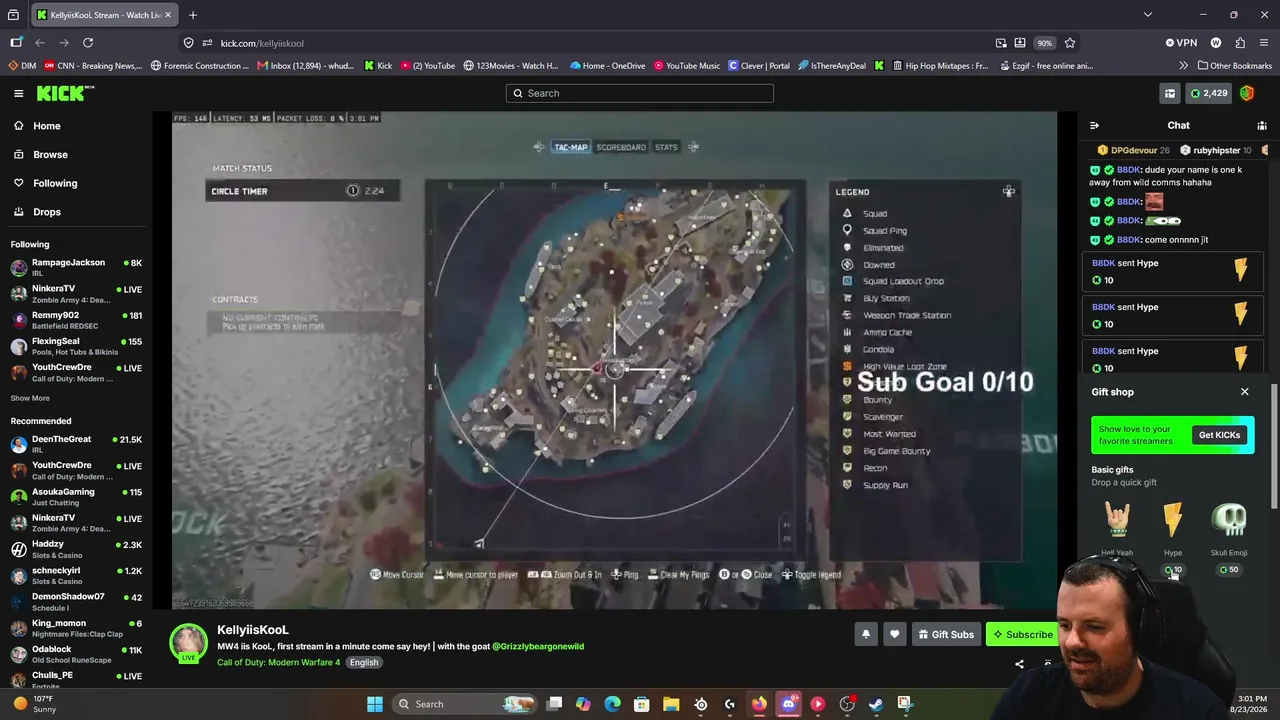Open the CNN Breaking News bookmark

[x=93, y=66]
